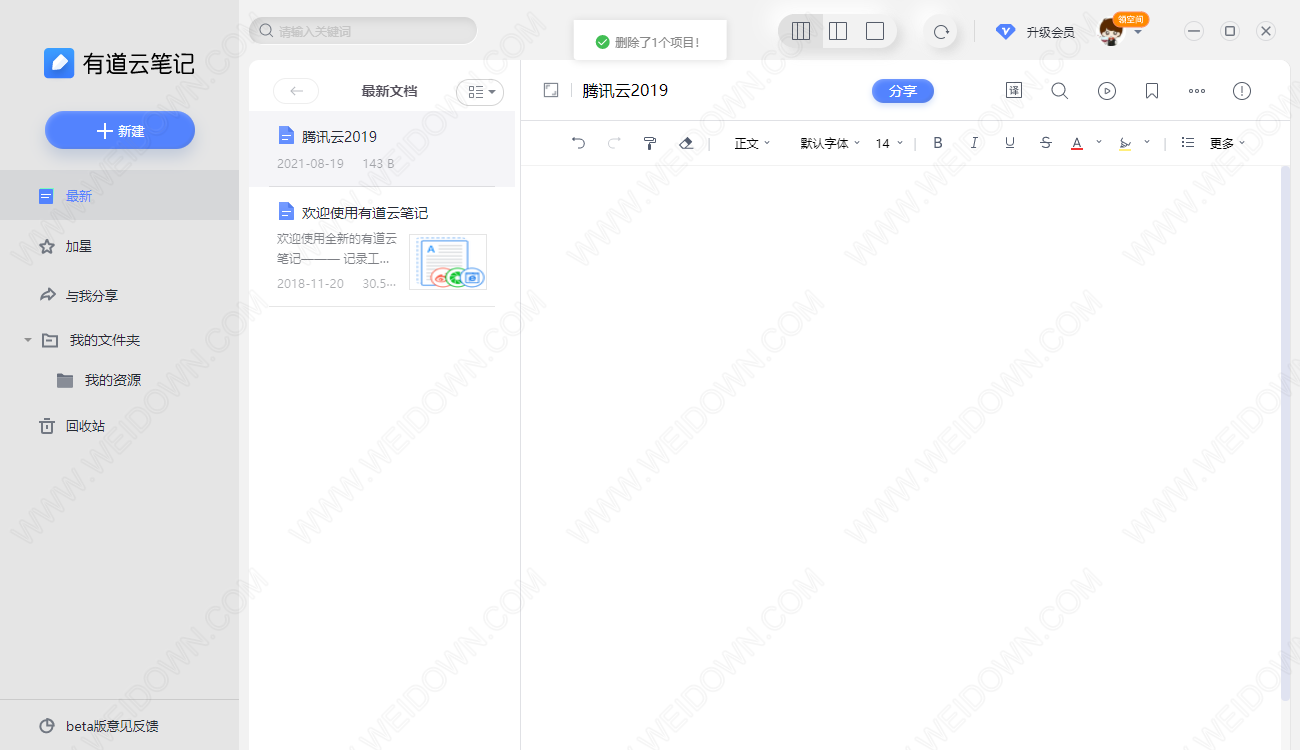This screenshot has width=1300, height=750.
Task: Click the translate 译 icon
Action: click(1014, 90)
